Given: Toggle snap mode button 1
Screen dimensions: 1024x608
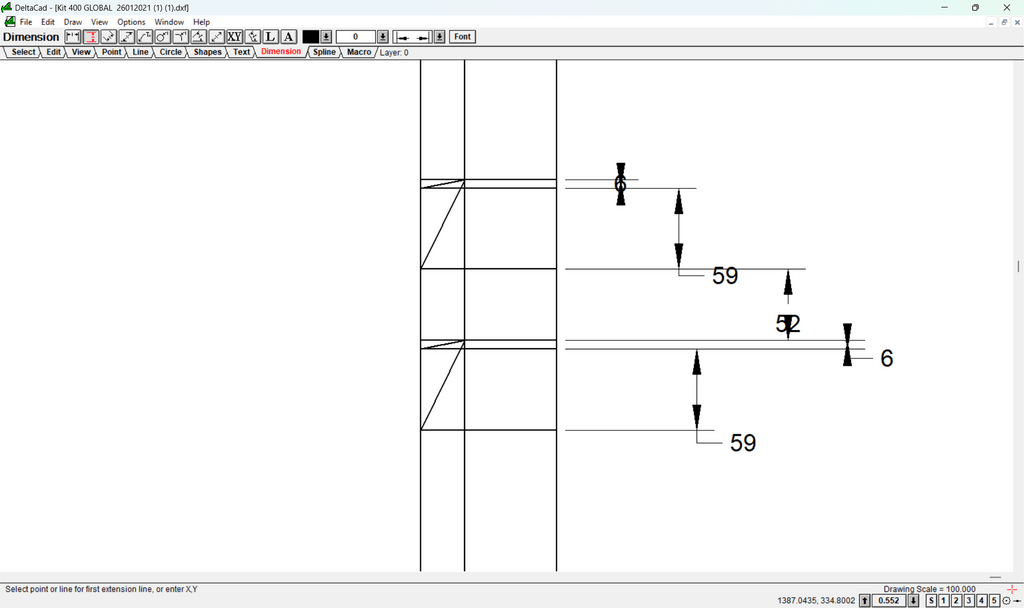Looking at the screenshot, I should pyautogui.click(x=943, y=601).
